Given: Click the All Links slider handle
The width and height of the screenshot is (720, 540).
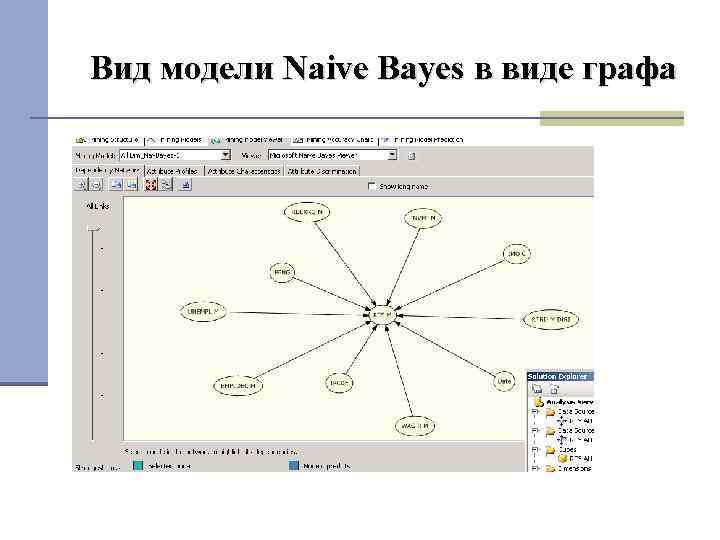Looking at the screenshot, I should coord(94,228).
